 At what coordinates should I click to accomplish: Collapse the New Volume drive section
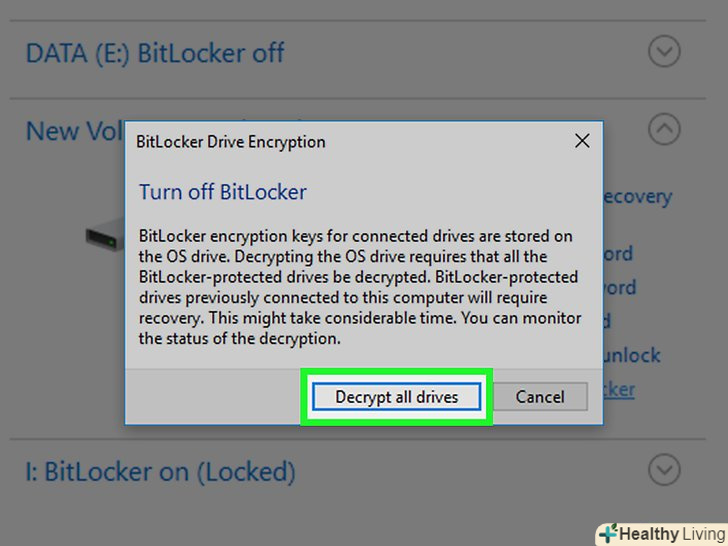664,129
